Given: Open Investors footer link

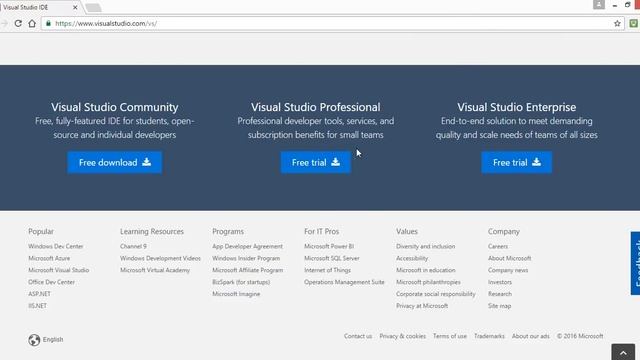Looking at the screenshot, I should point(500,282).
